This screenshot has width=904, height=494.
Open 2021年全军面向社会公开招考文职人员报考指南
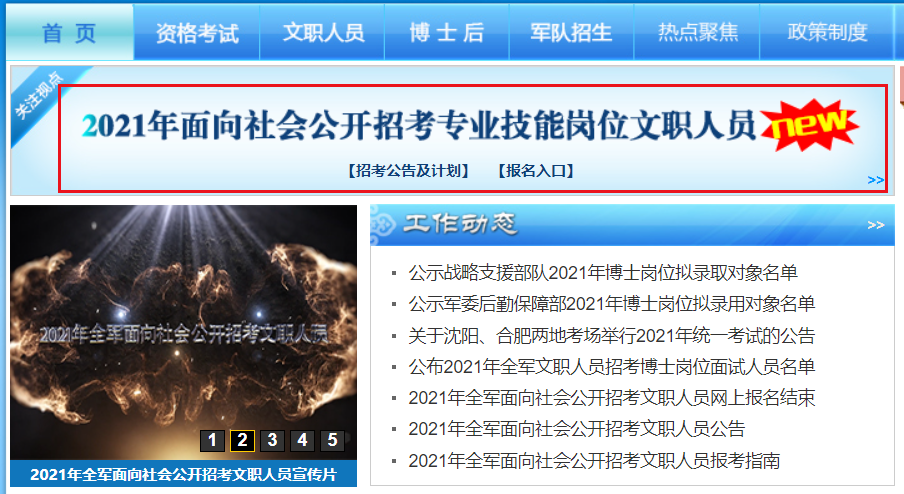click(x=594, y=461)
